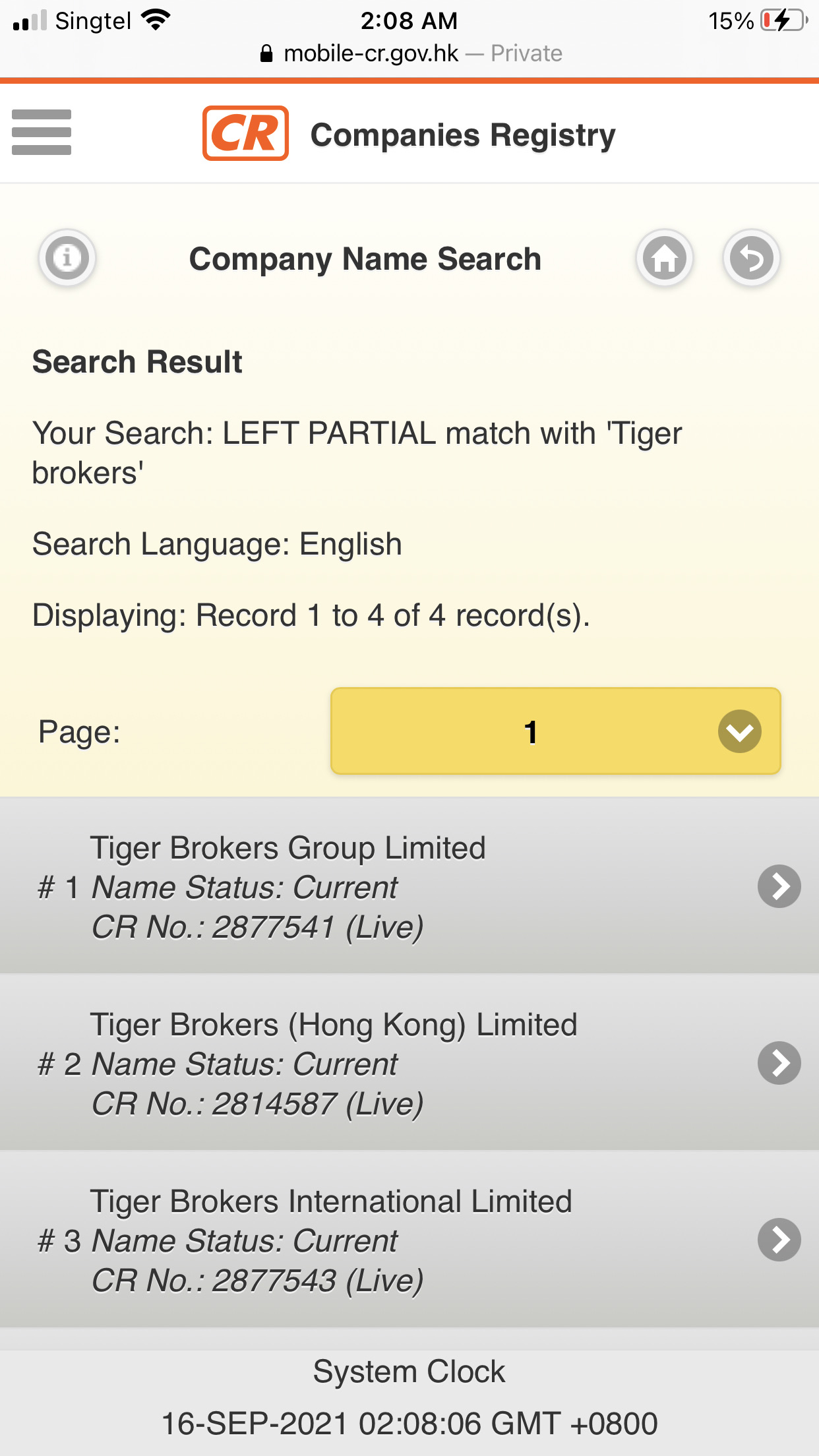Tap the Companies Registry title
The width and height of the screenshot is (819, 1456).
tap(463, 135)
